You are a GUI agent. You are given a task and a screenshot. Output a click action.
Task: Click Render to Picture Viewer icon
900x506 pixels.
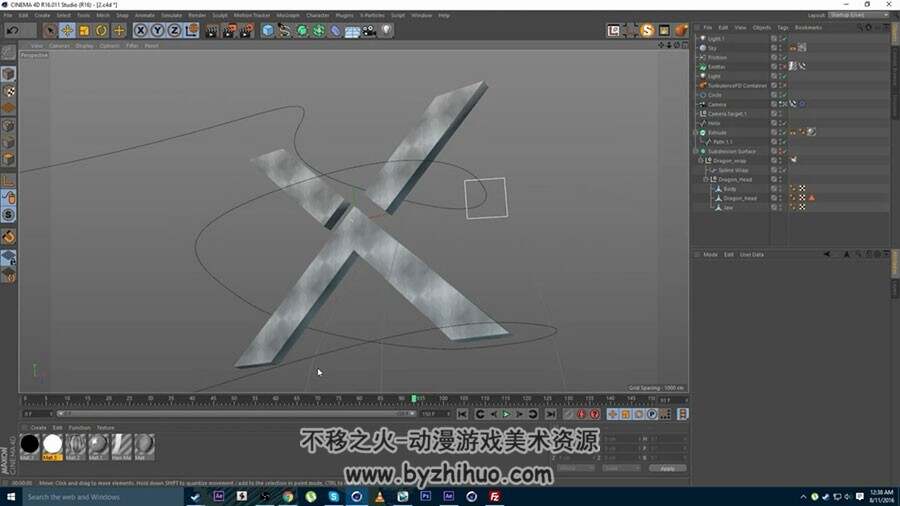pos(229,30)
